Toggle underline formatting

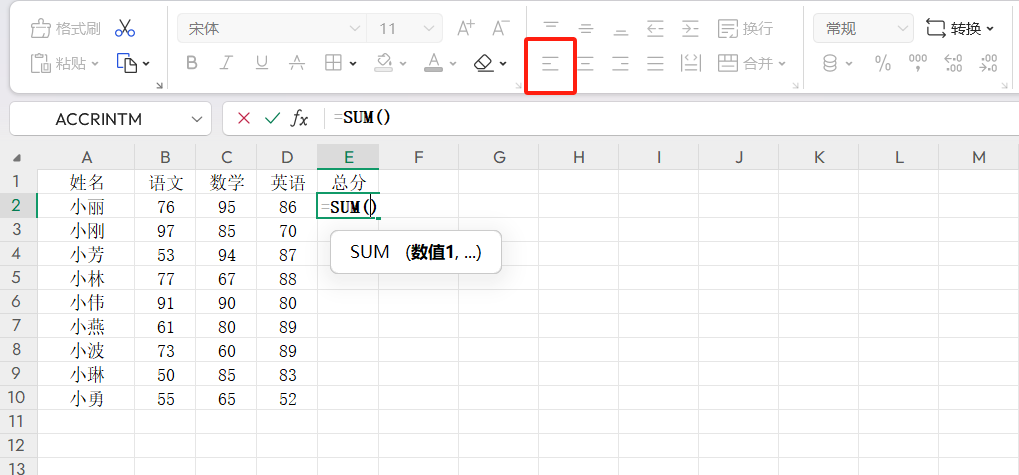pos(261,64)
